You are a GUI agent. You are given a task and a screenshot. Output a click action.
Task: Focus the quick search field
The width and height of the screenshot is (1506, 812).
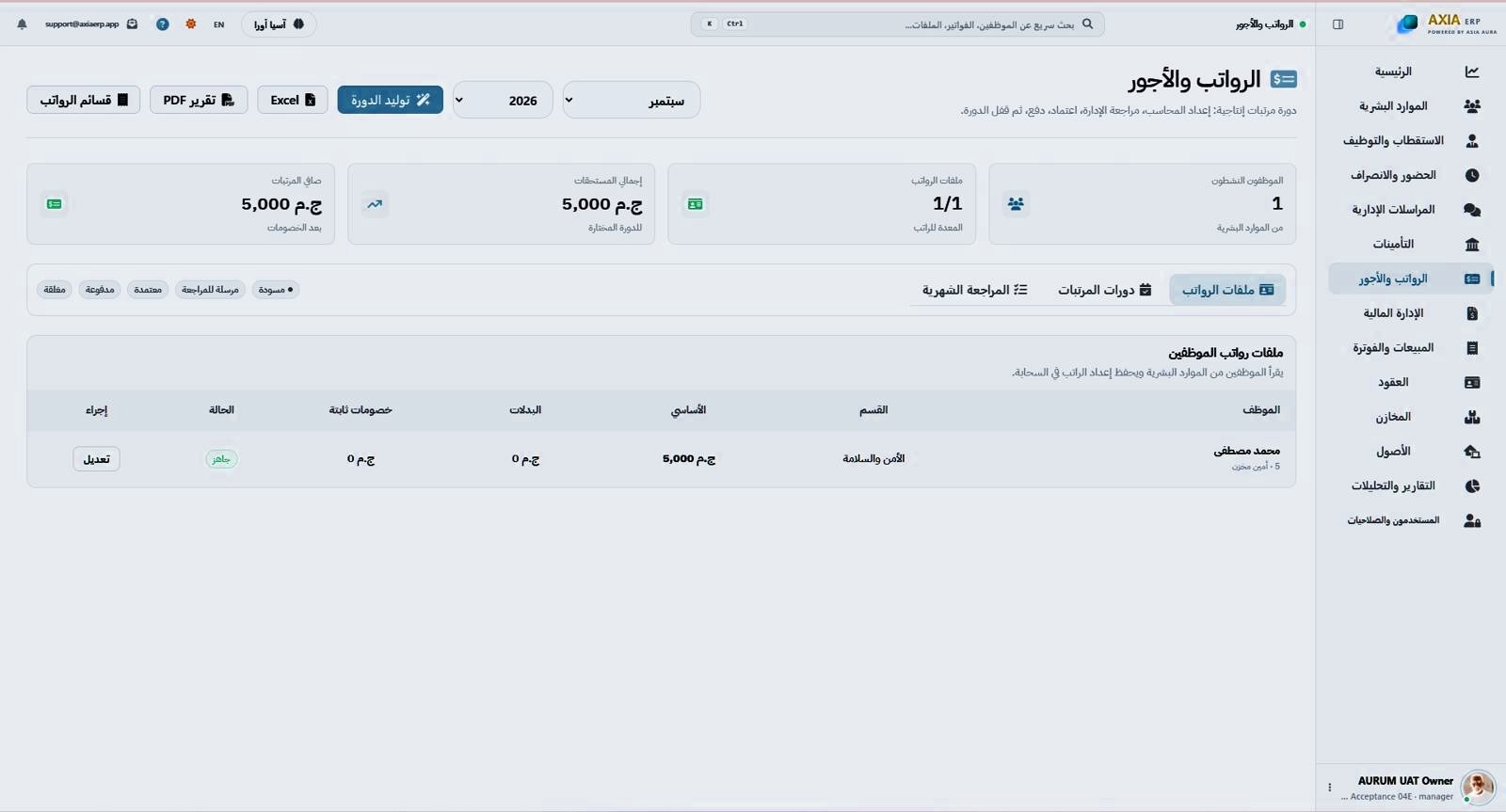[898, 24]
